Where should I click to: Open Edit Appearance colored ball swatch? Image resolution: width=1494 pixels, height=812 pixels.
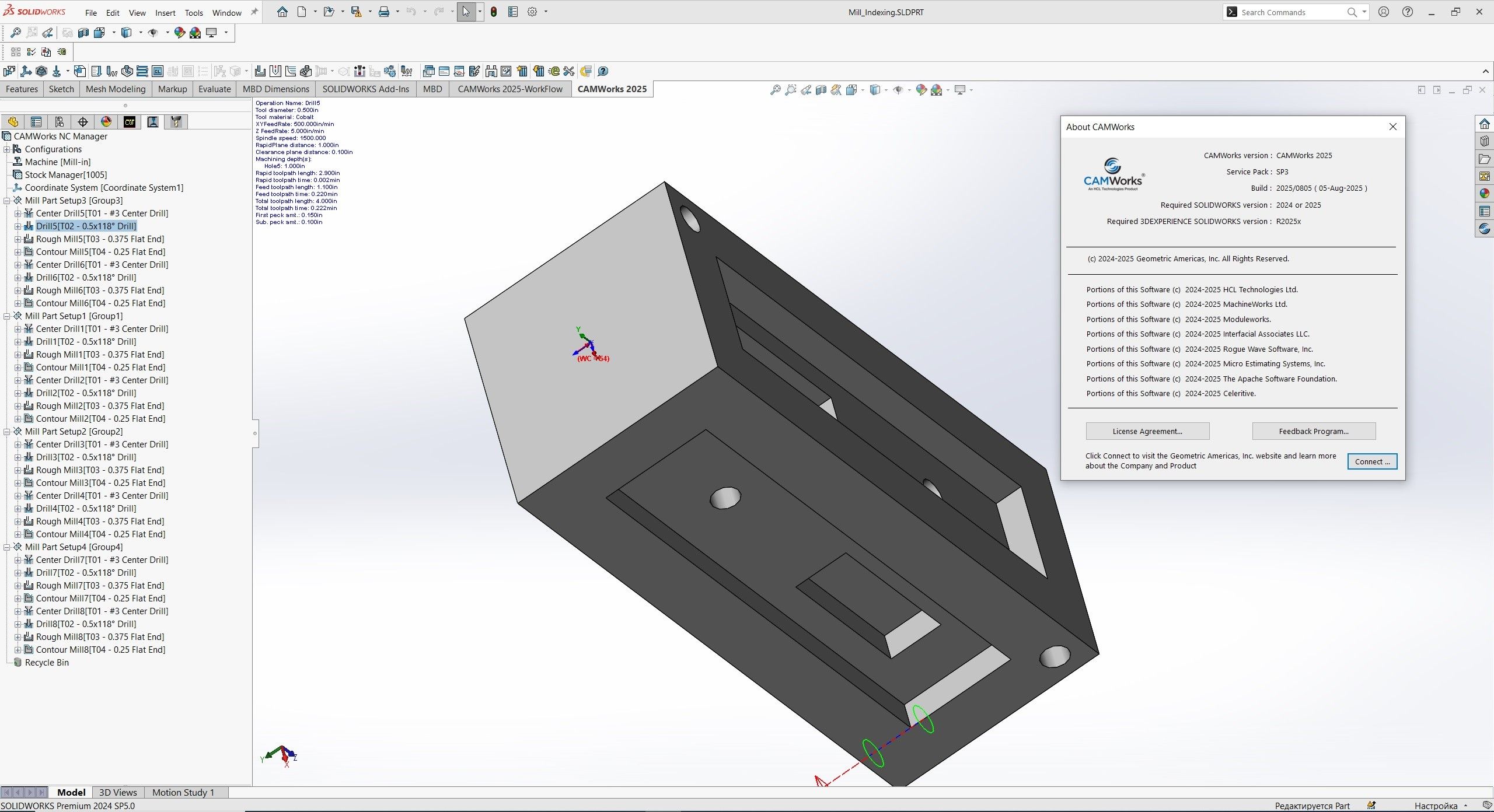coord(921,89)
